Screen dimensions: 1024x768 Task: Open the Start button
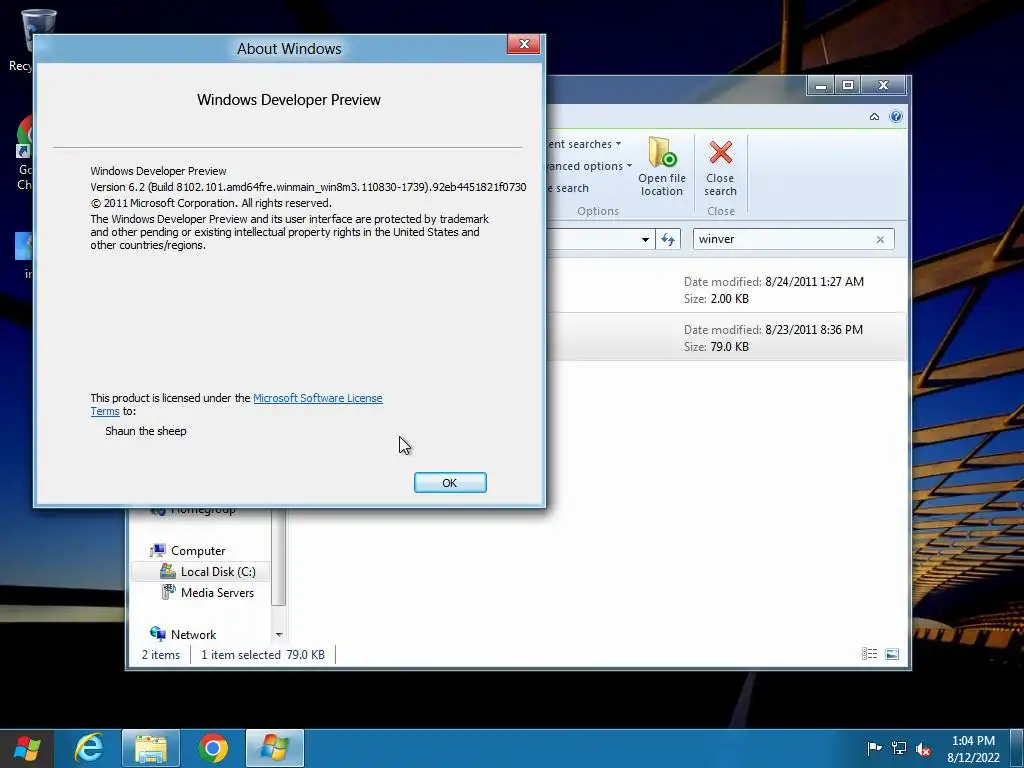click(27, 748)
